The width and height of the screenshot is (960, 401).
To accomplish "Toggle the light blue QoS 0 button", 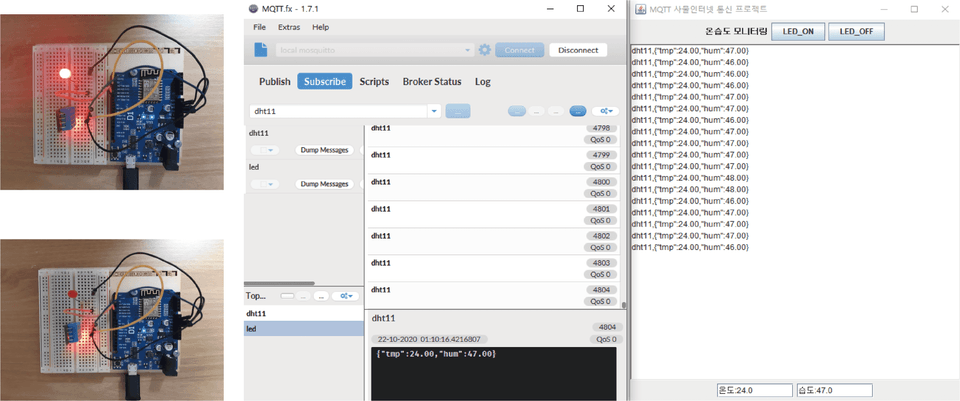I will click(x=517, y=111).
